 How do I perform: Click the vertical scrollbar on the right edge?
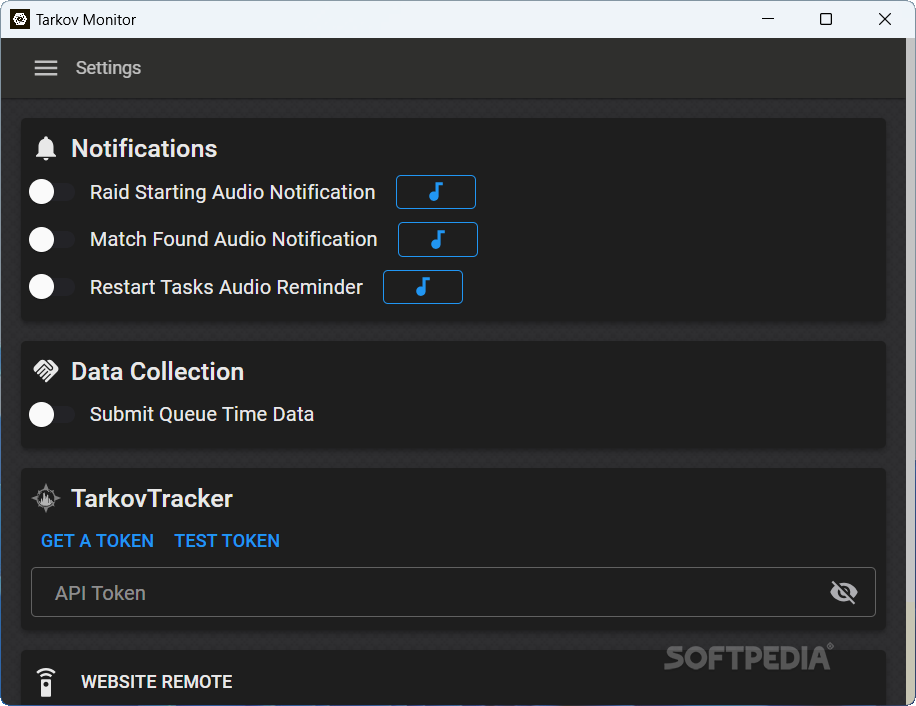pos(911,371)
